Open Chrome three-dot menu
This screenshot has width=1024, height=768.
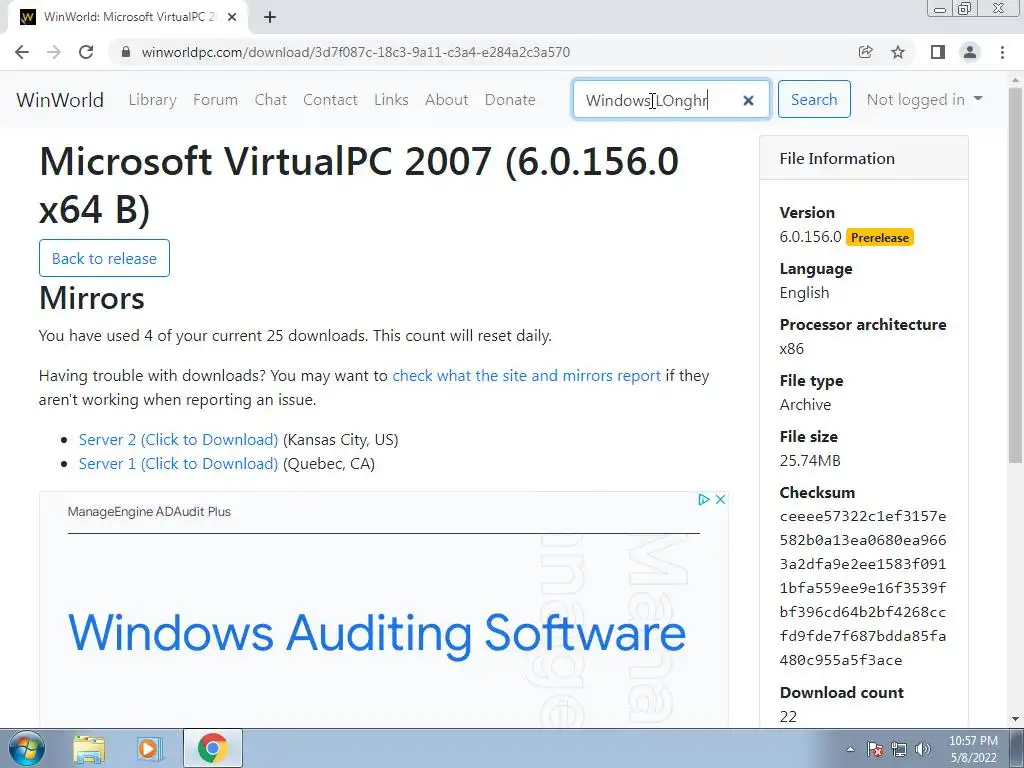point(1002,52)
